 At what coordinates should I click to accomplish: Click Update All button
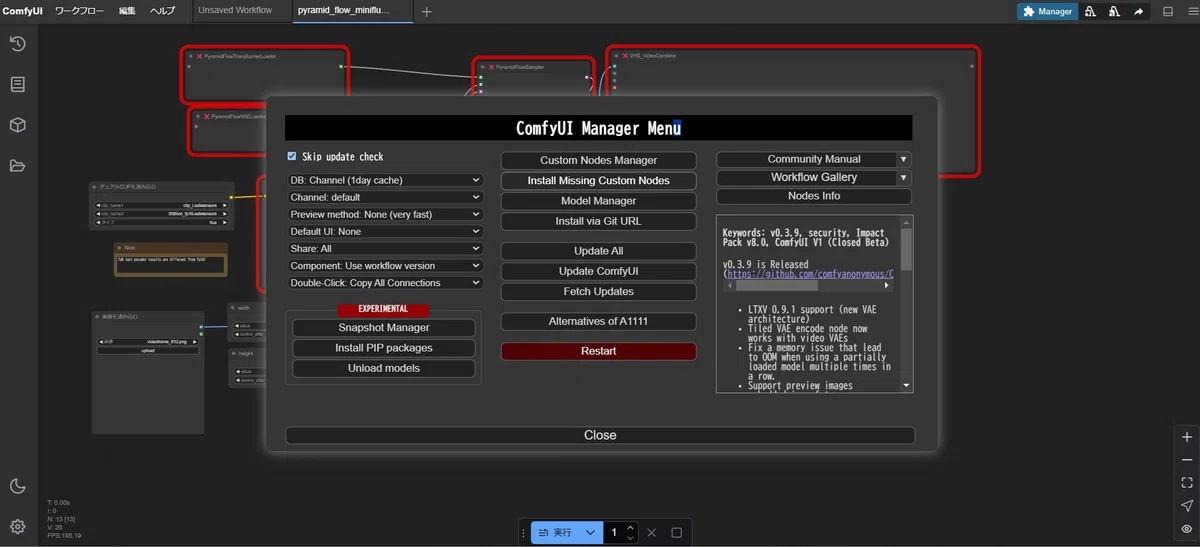(598, 251)
